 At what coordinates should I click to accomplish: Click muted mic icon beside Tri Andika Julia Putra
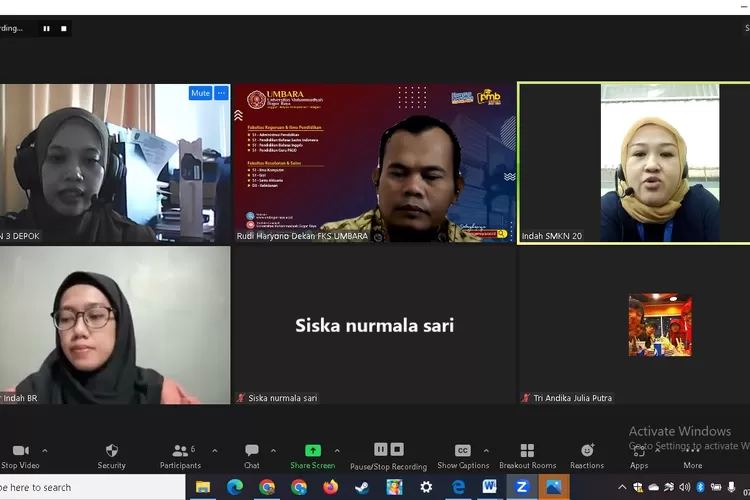[x=526, y=398]
